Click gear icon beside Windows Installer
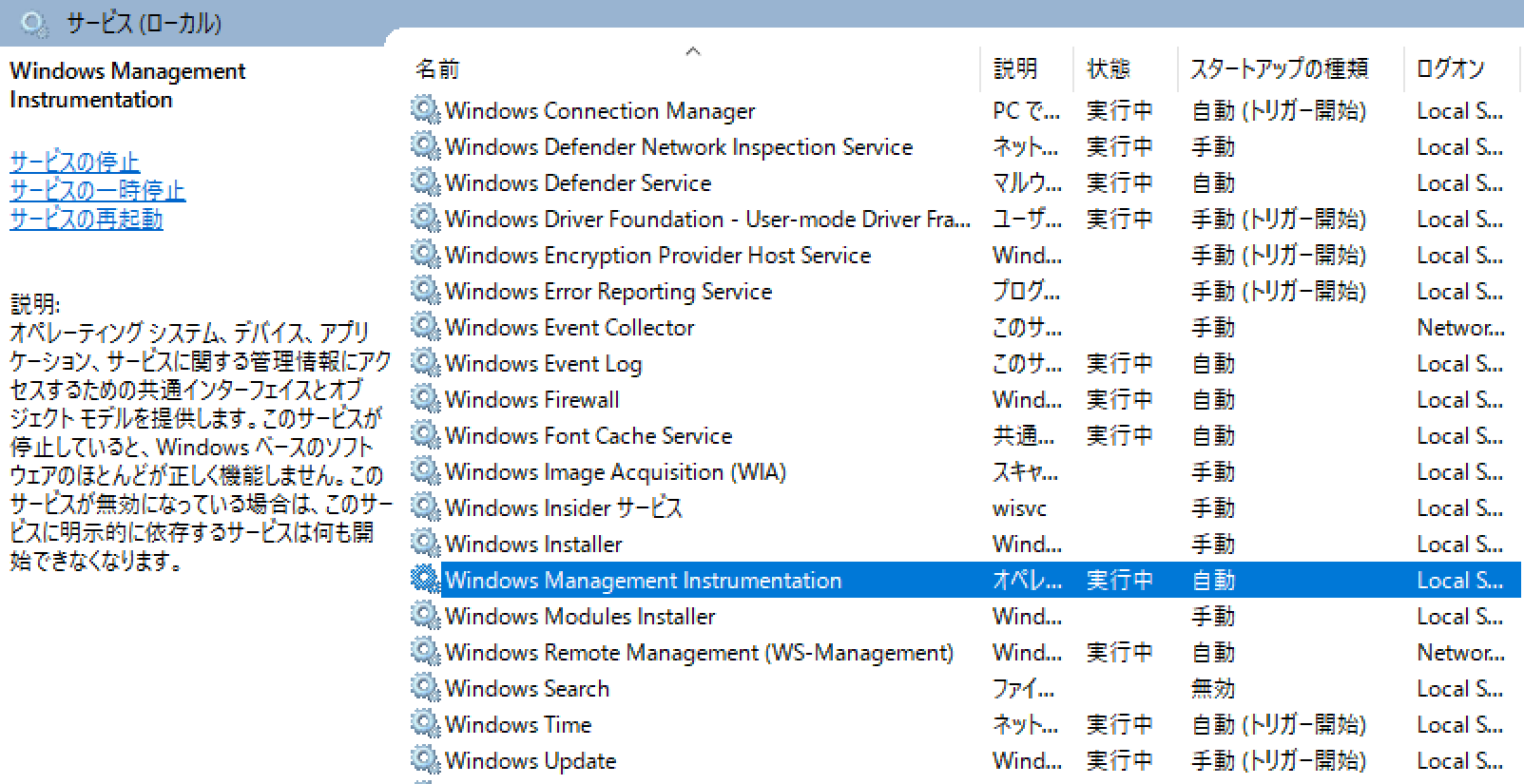The height and width of the screenshot is (784, 1524). point(425,544)
